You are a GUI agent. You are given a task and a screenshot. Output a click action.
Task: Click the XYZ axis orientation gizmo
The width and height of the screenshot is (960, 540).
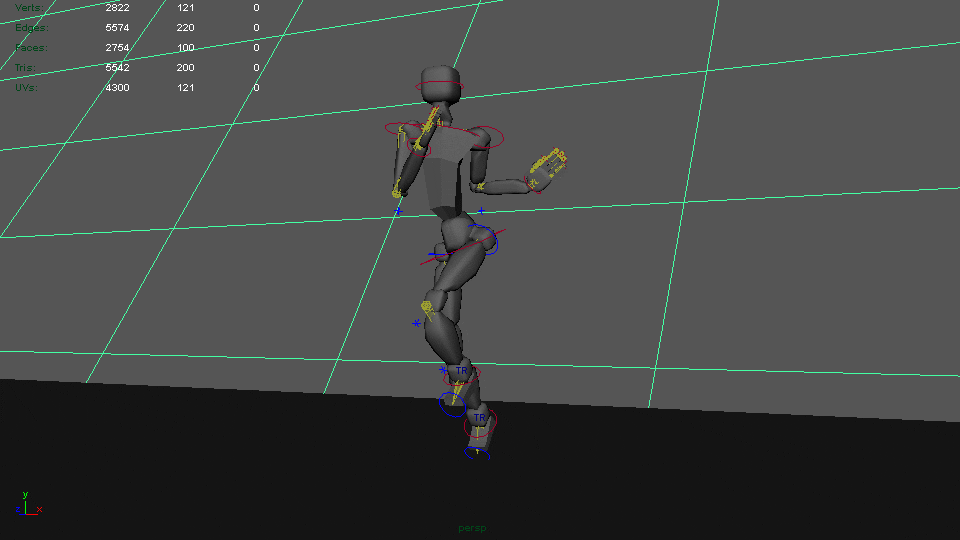pyautogui.click(x=29, y=504)
